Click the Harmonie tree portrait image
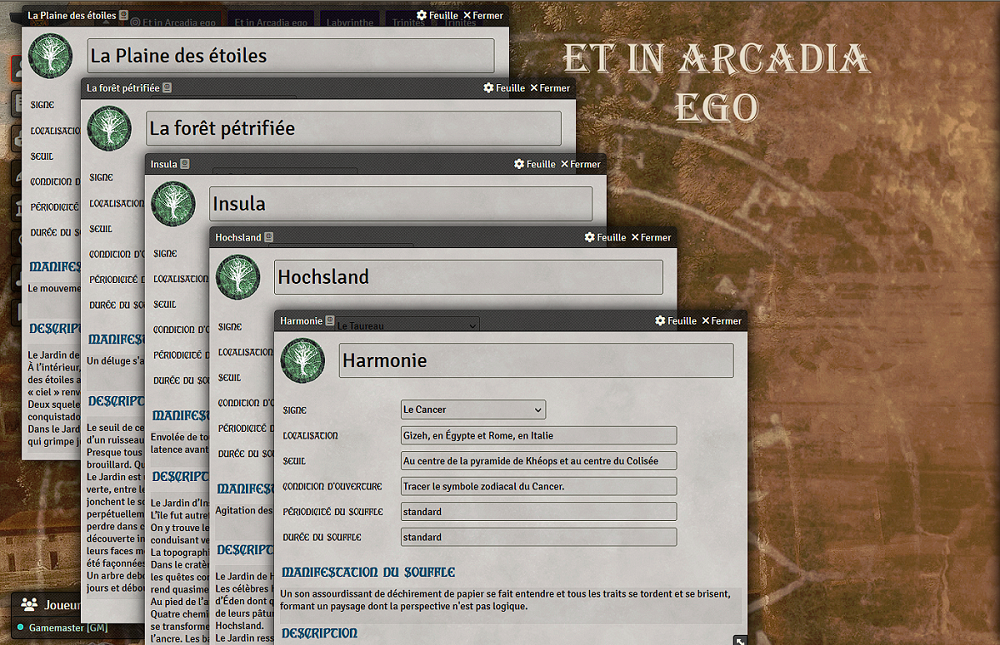 (x=303, y=360)
